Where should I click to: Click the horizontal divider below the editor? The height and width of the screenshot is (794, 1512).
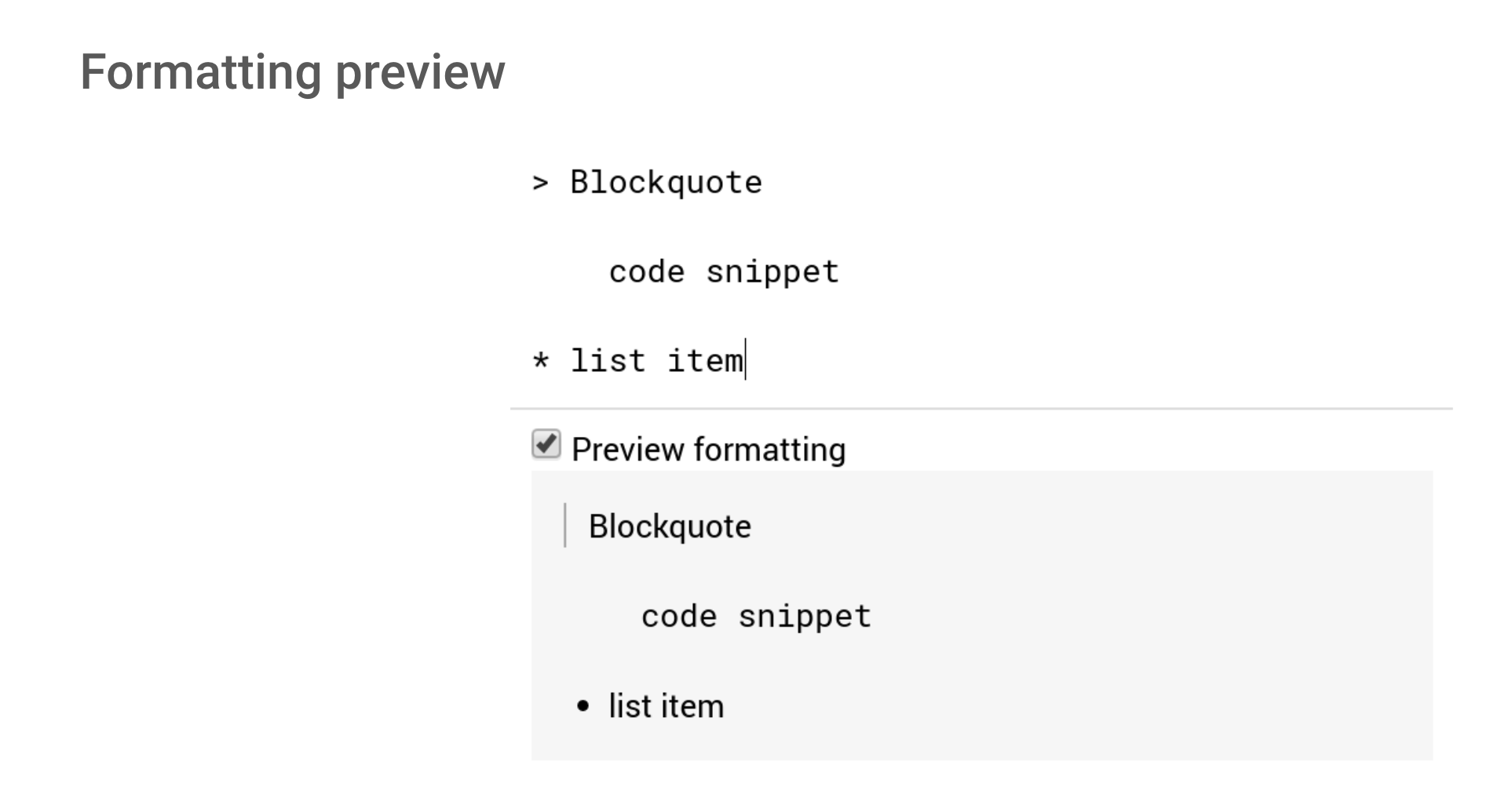[981, 409]
